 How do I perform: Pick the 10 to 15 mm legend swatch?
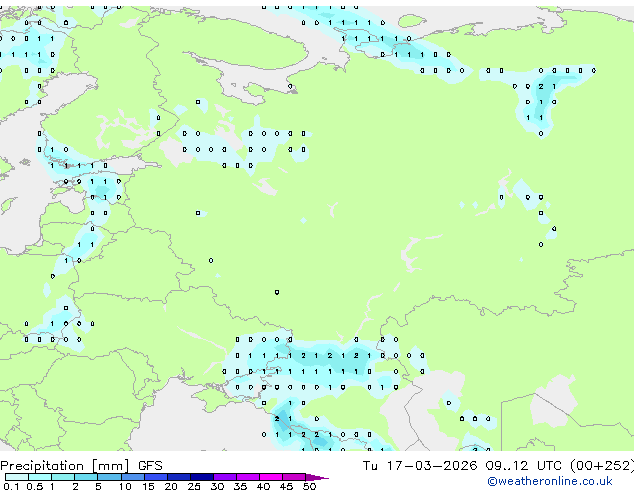tap(133, 477)
